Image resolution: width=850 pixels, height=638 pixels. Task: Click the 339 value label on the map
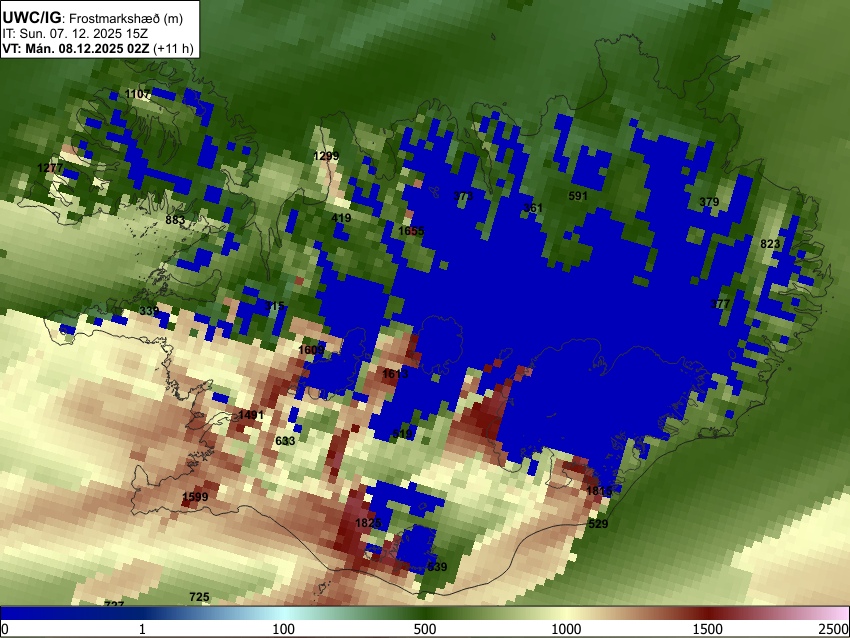point(149,311)
